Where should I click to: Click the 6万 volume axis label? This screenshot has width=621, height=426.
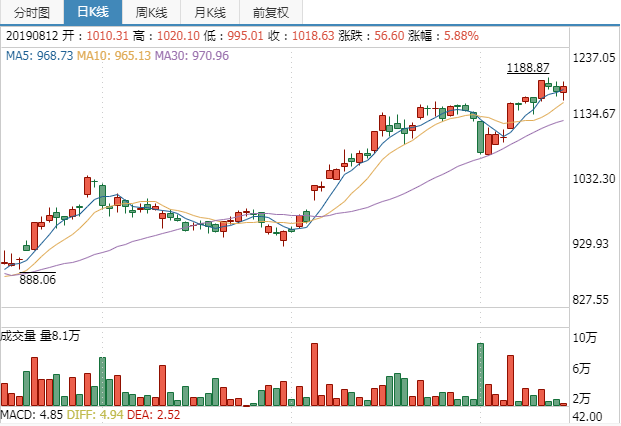[581, 369]
